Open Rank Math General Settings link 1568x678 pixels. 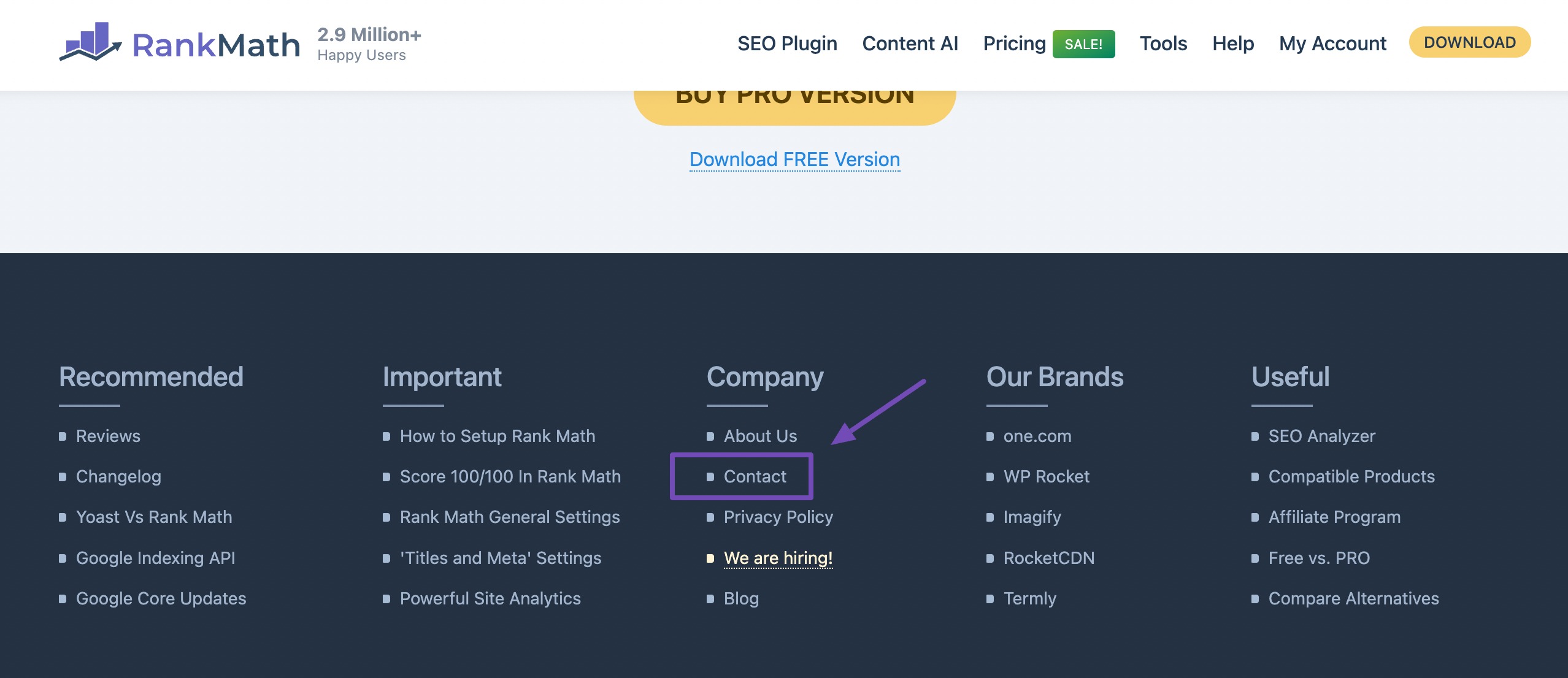click(x=510, y=517)
